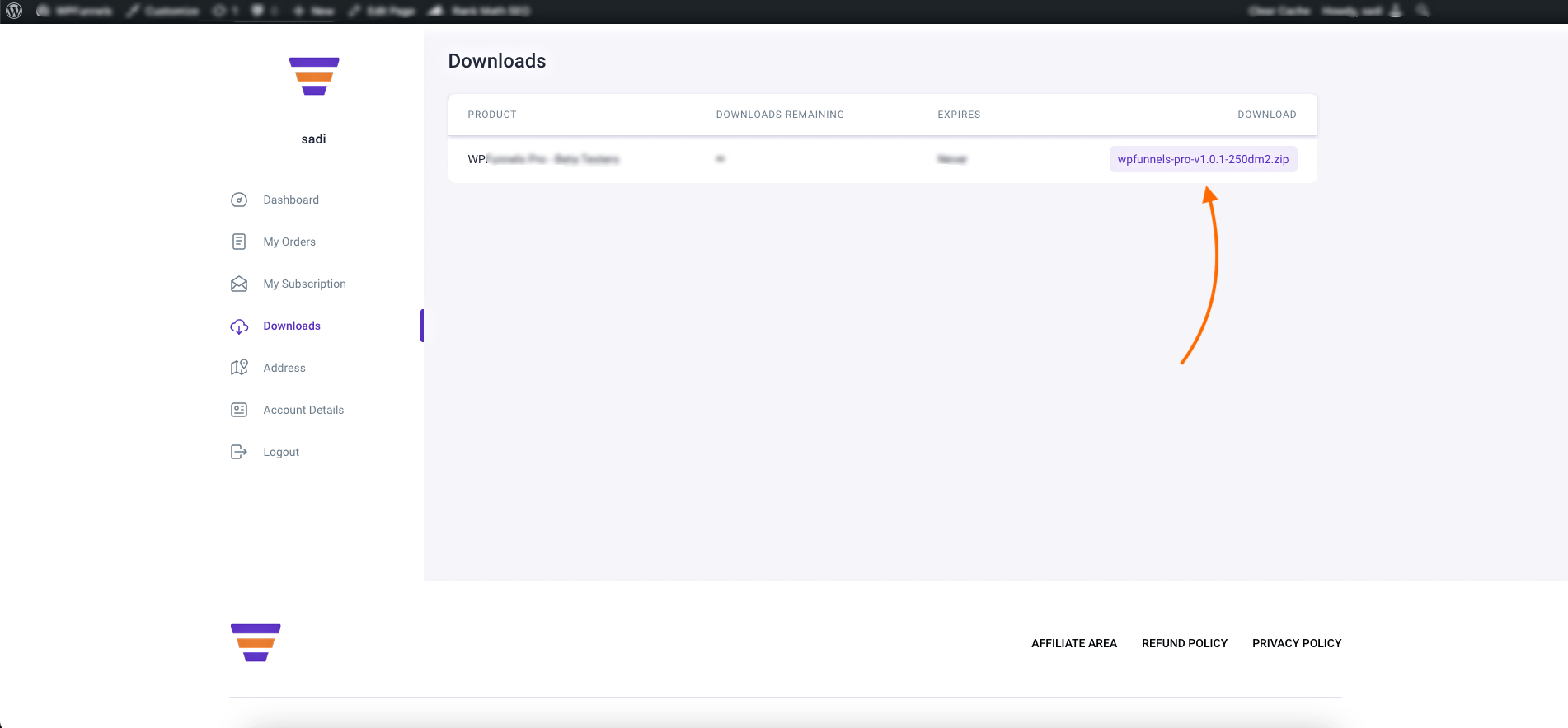
Task: Click the My Subscription envelope icon
Action: coord(239,284)
